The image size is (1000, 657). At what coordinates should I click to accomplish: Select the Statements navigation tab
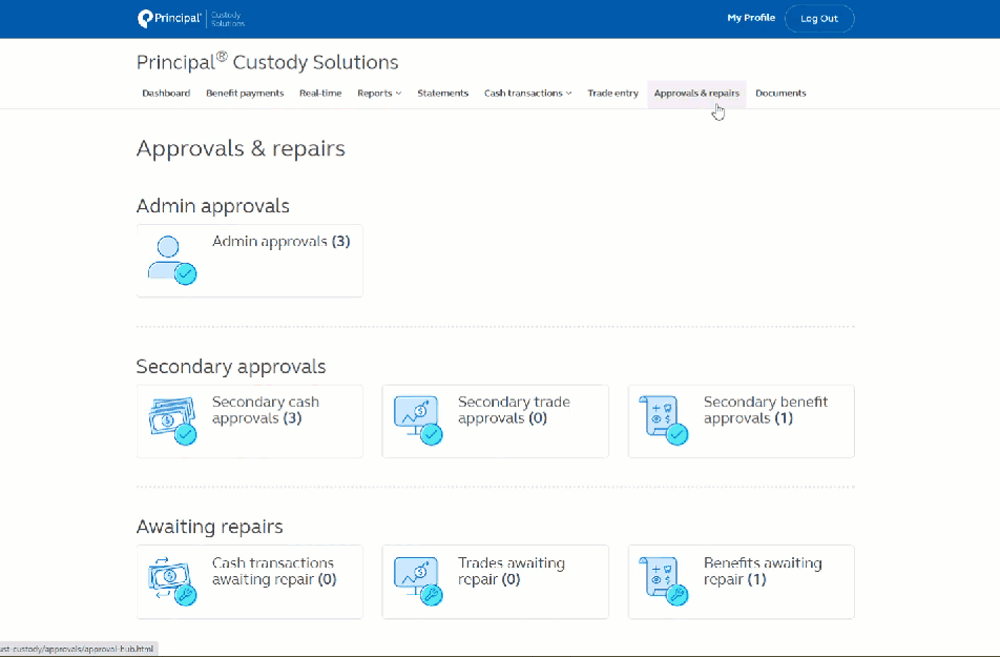443,93
